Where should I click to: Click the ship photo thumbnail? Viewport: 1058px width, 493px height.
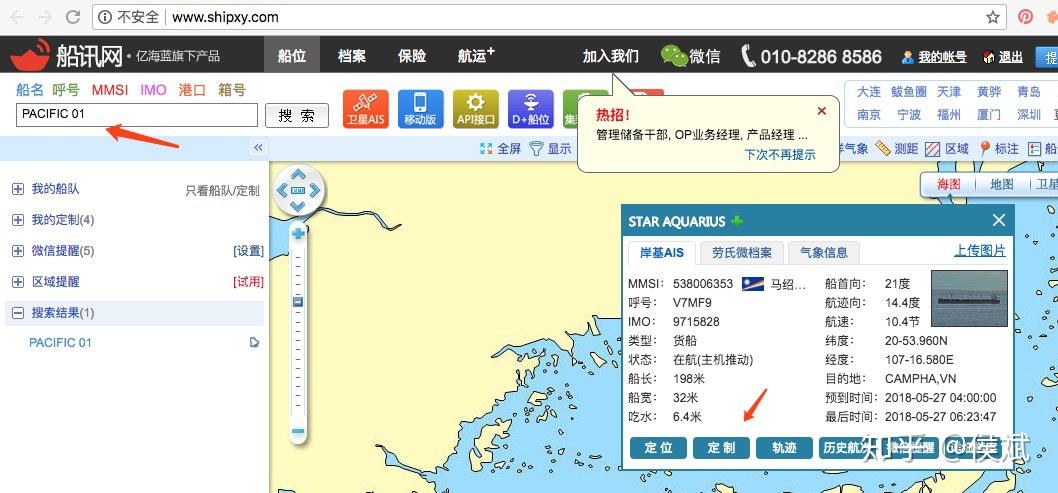pyautogui.click(x=969, y=298)
